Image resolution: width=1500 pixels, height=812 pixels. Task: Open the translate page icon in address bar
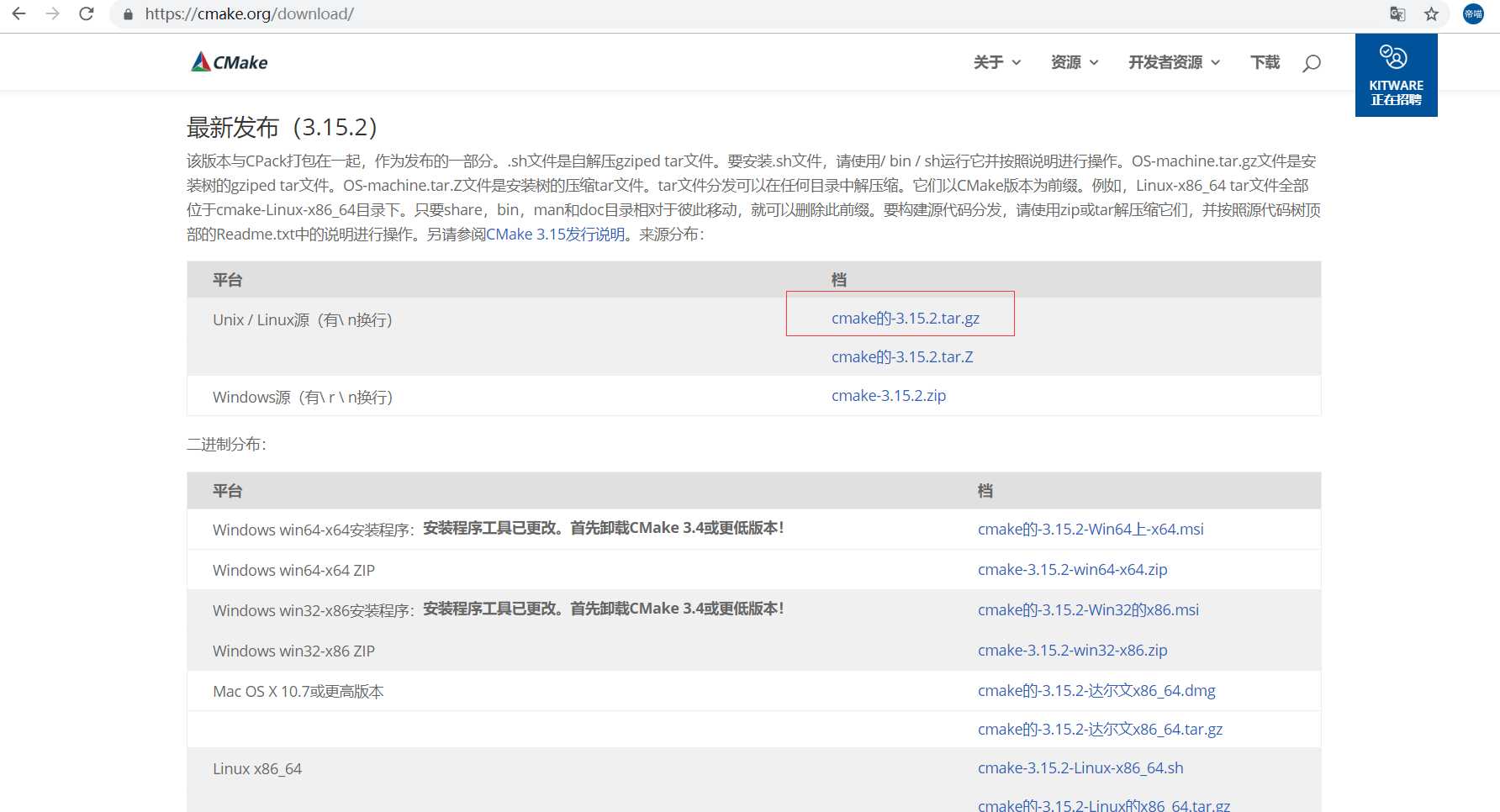point(1397,14)
